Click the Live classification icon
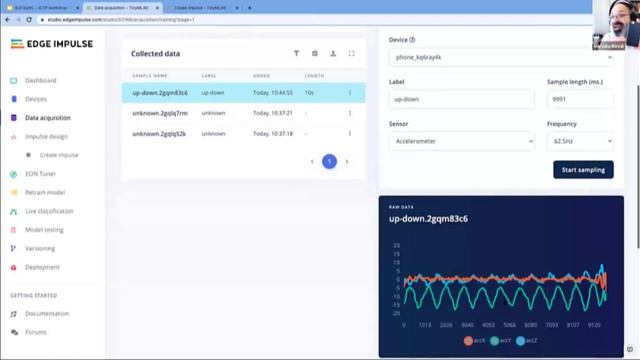 [13, 212]
